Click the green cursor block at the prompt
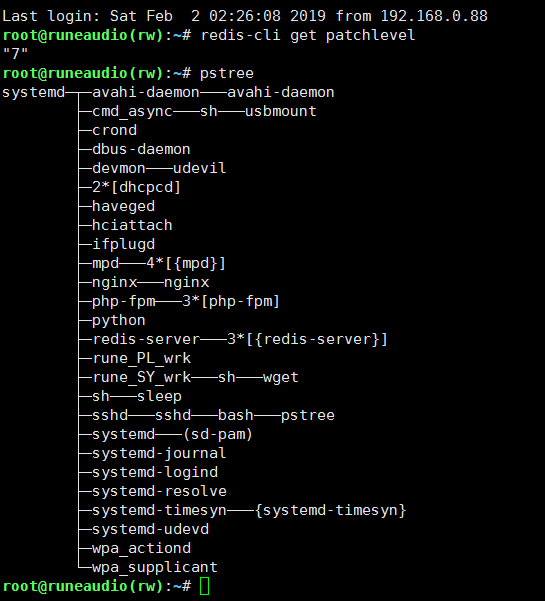The width and height of the screenshot is (545, 601). click(205, 586)
